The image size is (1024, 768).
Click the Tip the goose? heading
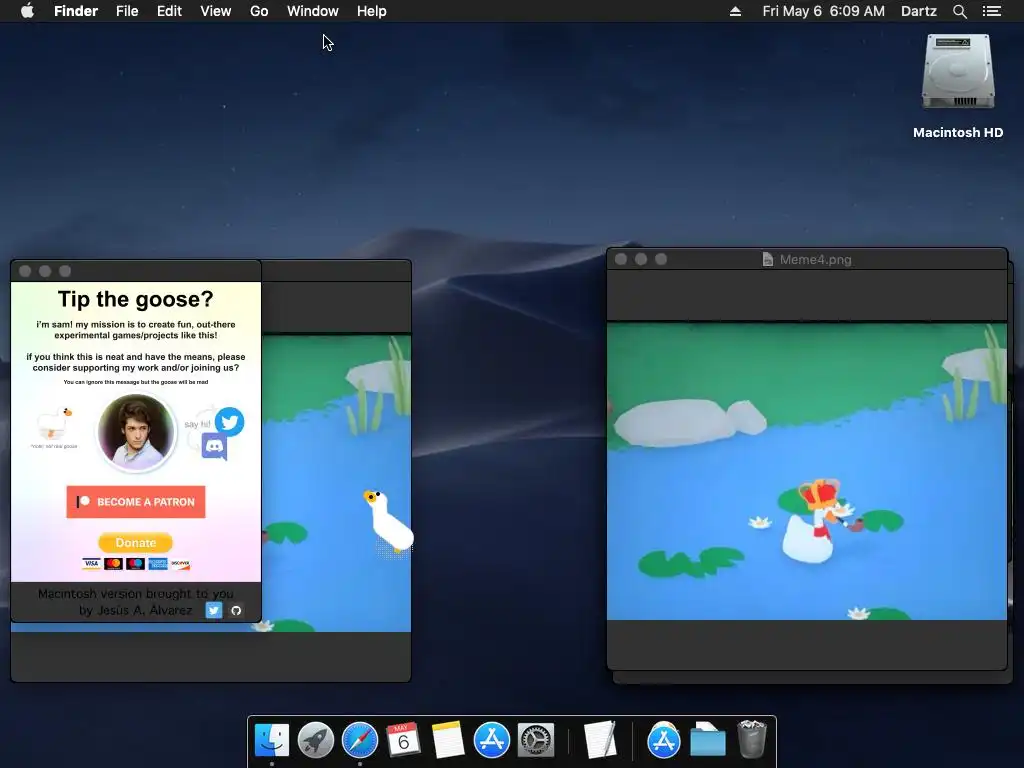[x=136, y=299]
